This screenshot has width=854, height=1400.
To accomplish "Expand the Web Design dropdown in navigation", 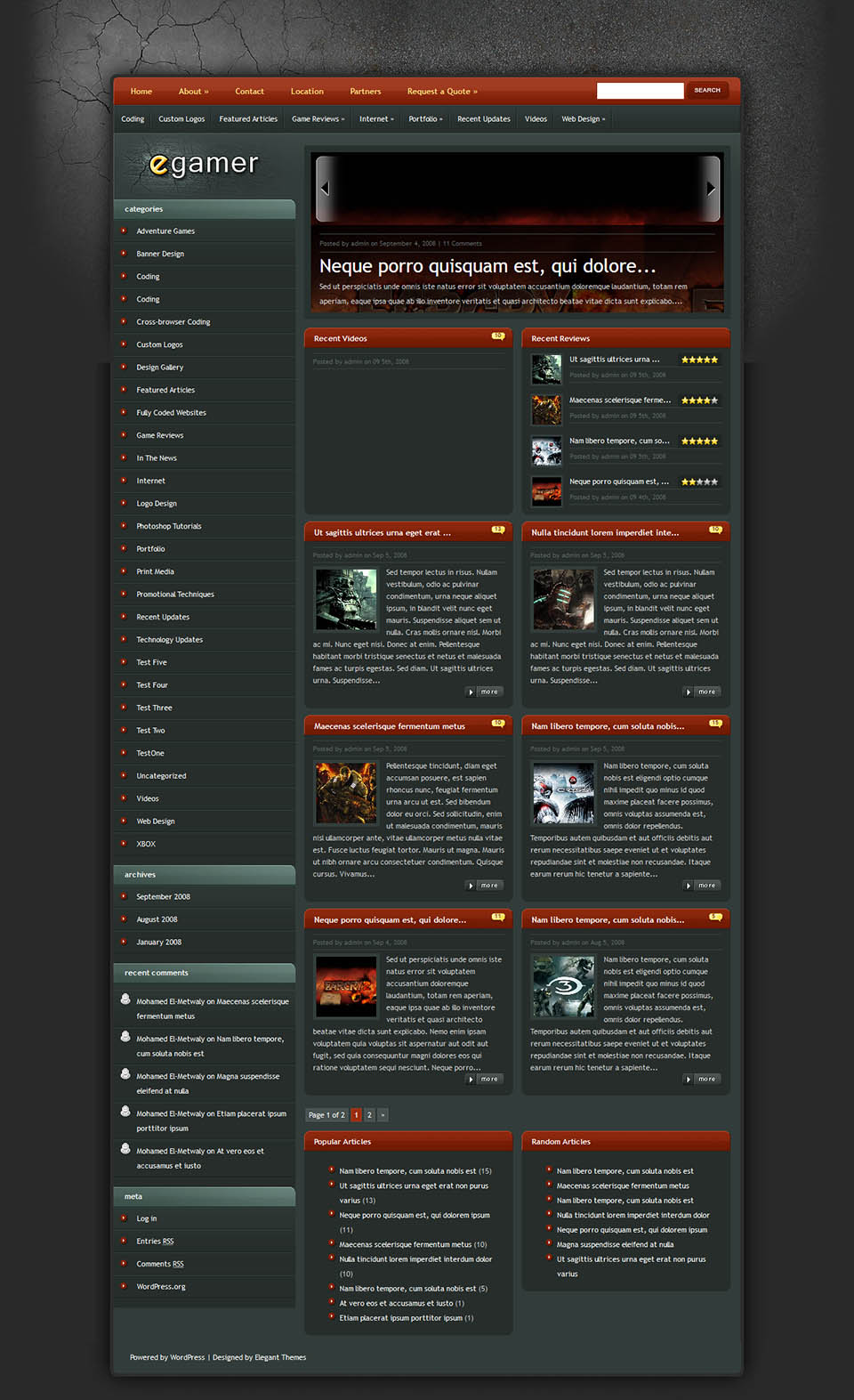I will (583, 119).
